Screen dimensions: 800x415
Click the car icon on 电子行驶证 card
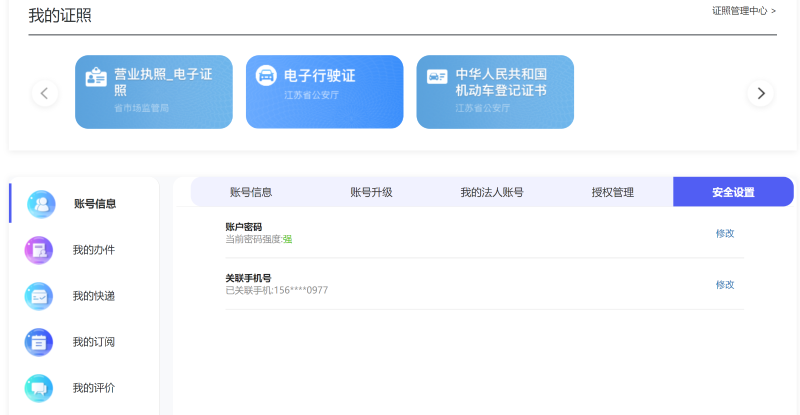(x=266, y=76)
